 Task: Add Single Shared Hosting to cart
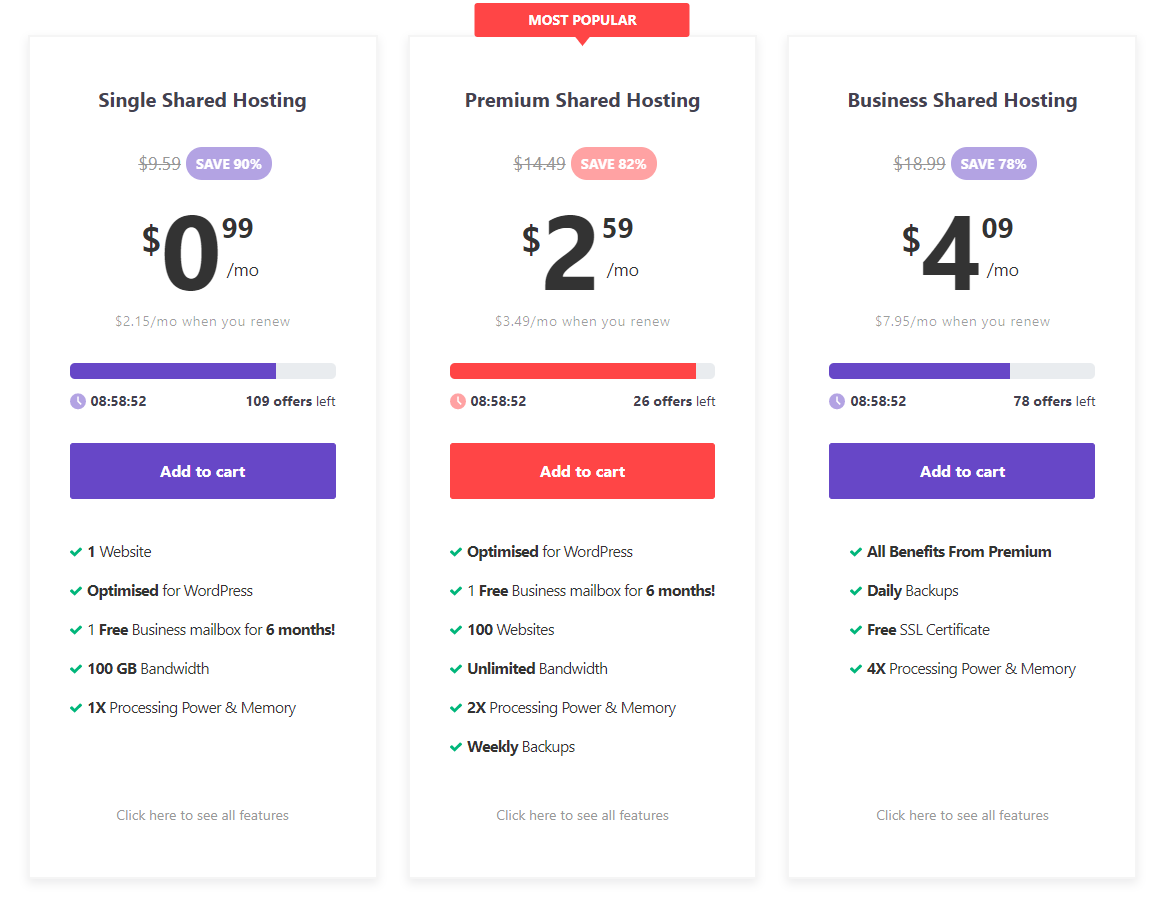coord(202,471)
